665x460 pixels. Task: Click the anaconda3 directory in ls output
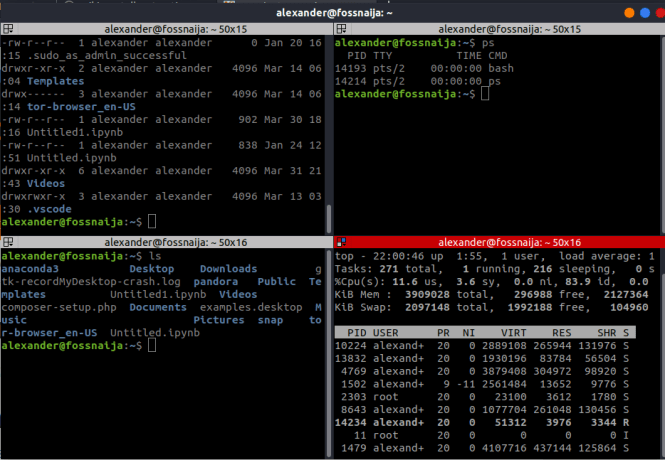[x=30, y=269]
